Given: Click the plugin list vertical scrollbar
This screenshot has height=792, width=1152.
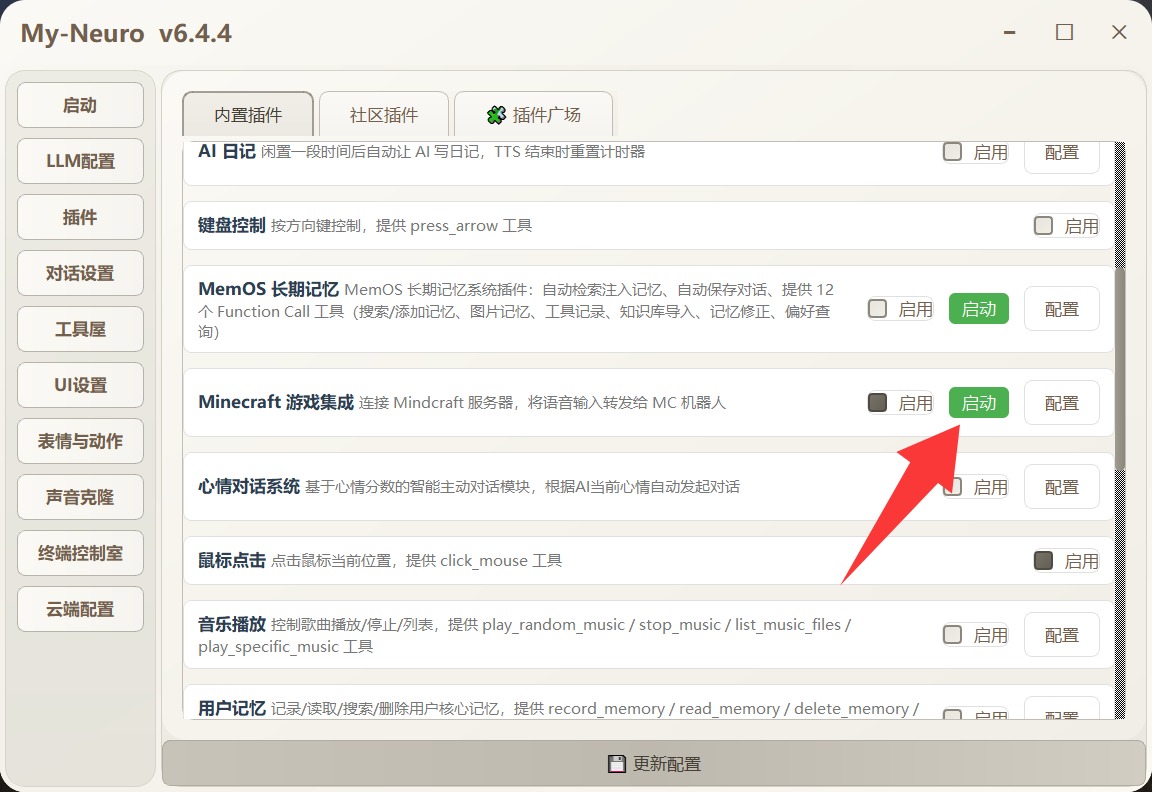Looking at the screenshot, I should pyautogui.click(x=1120, y=370).
